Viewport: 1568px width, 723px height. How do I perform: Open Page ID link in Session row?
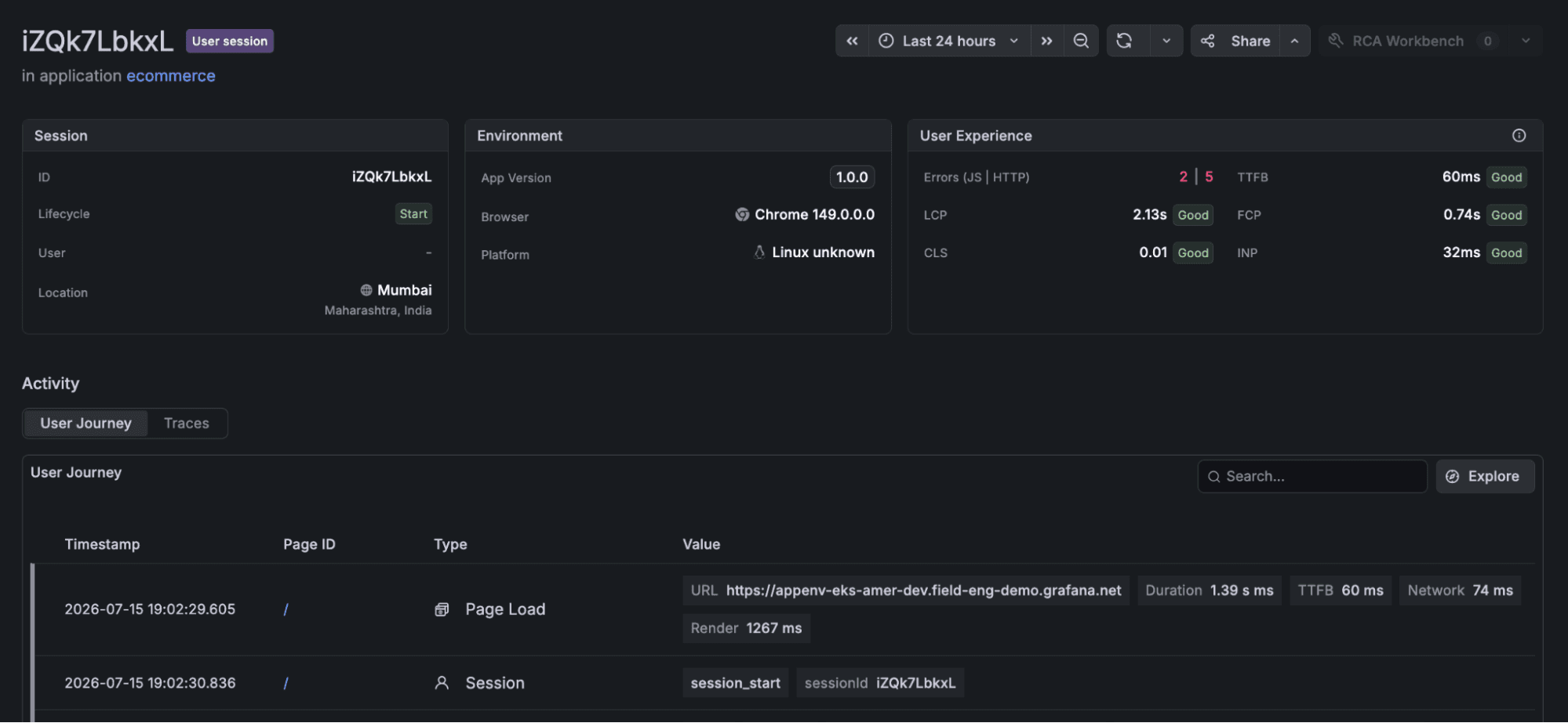(286, 683)
